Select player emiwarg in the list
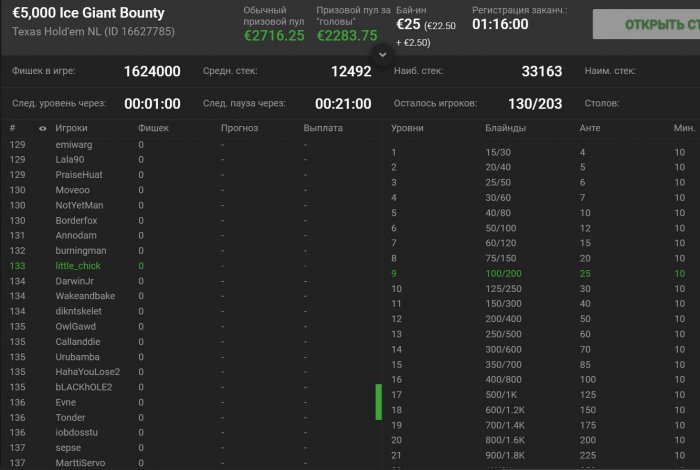The width and height of the screenshot is (700, 470). coord(192,145)
